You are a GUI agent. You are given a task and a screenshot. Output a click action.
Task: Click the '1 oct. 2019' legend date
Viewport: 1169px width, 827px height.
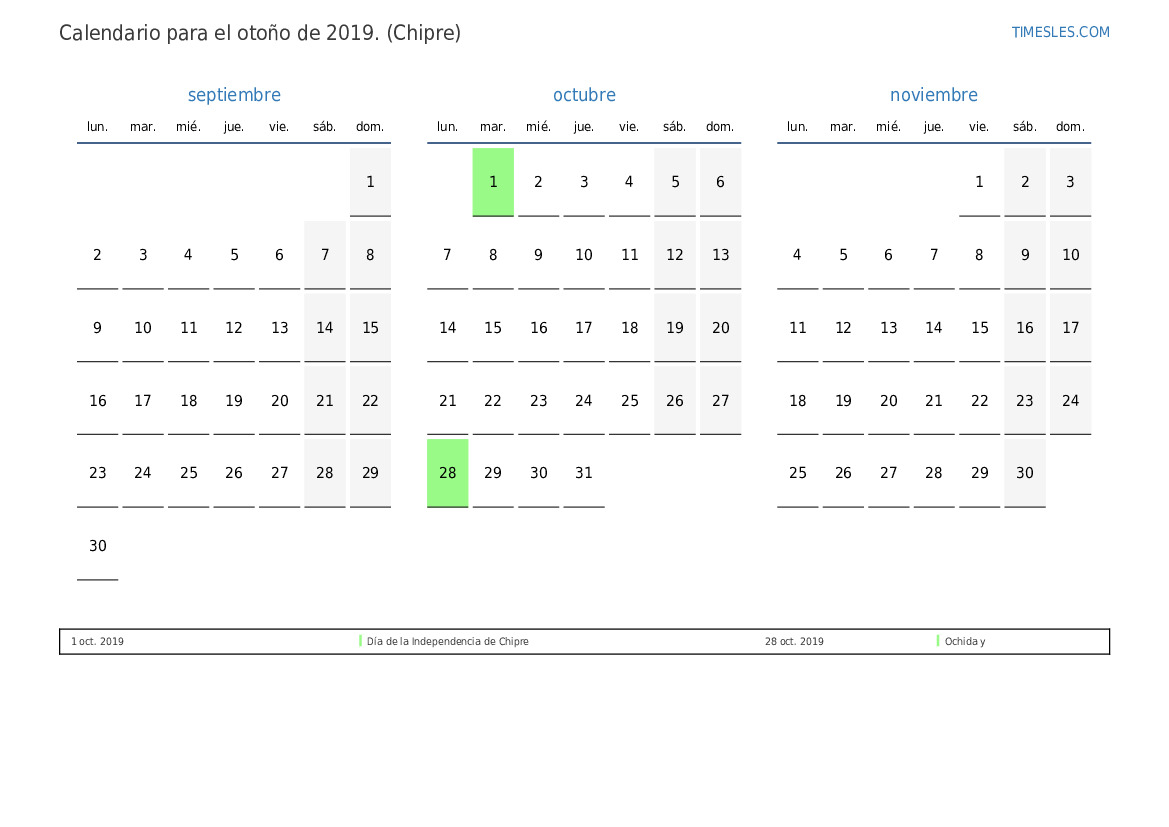(x=97, y=642)
